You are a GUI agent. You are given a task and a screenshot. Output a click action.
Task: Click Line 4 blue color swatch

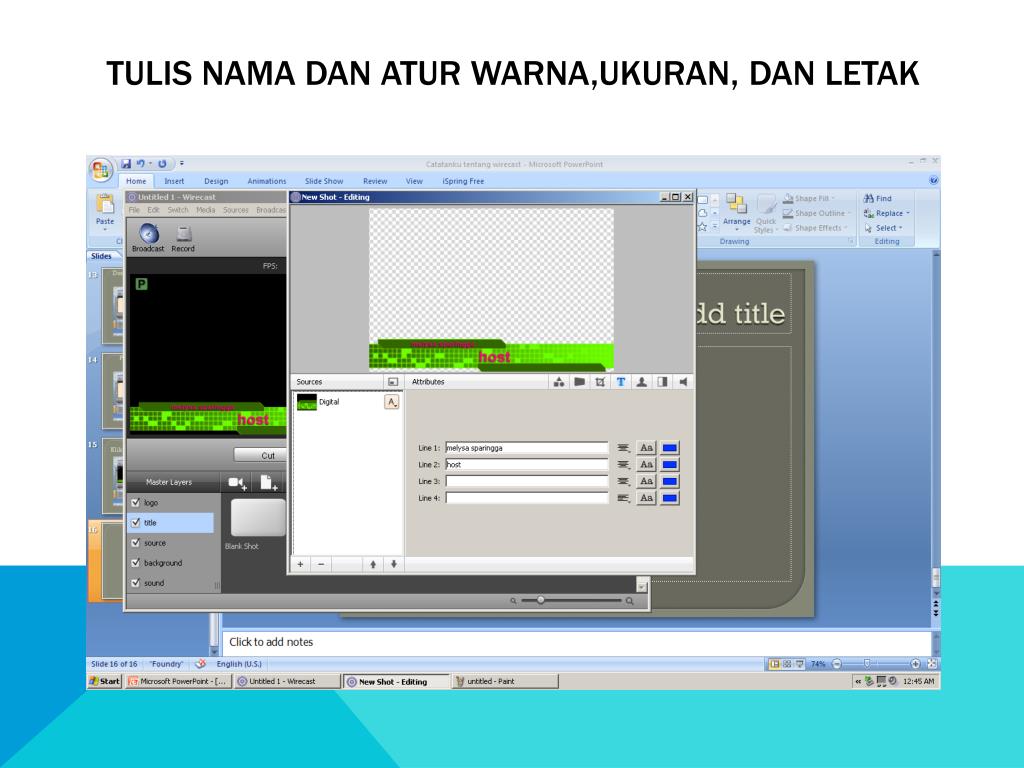pyautogui.click(x=669, y=498)
